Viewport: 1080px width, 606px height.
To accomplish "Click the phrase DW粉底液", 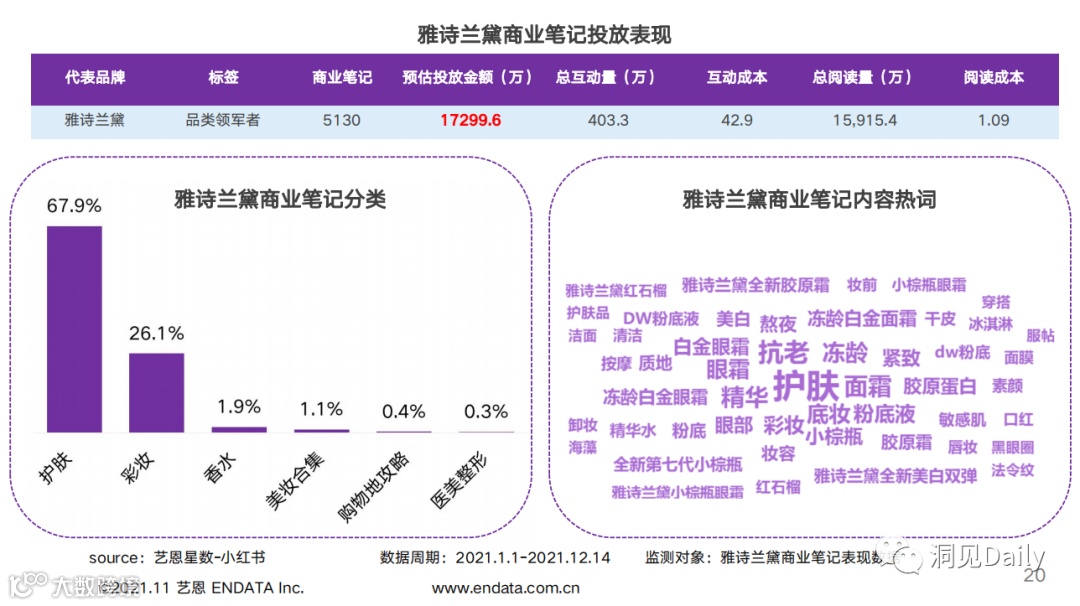I will click(x=661, y=318).
